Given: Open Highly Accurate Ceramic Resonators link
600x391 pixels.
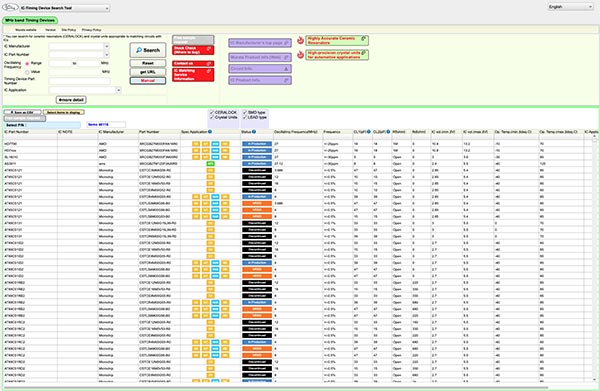Looking at the screenshot, I should click(337, 40).
